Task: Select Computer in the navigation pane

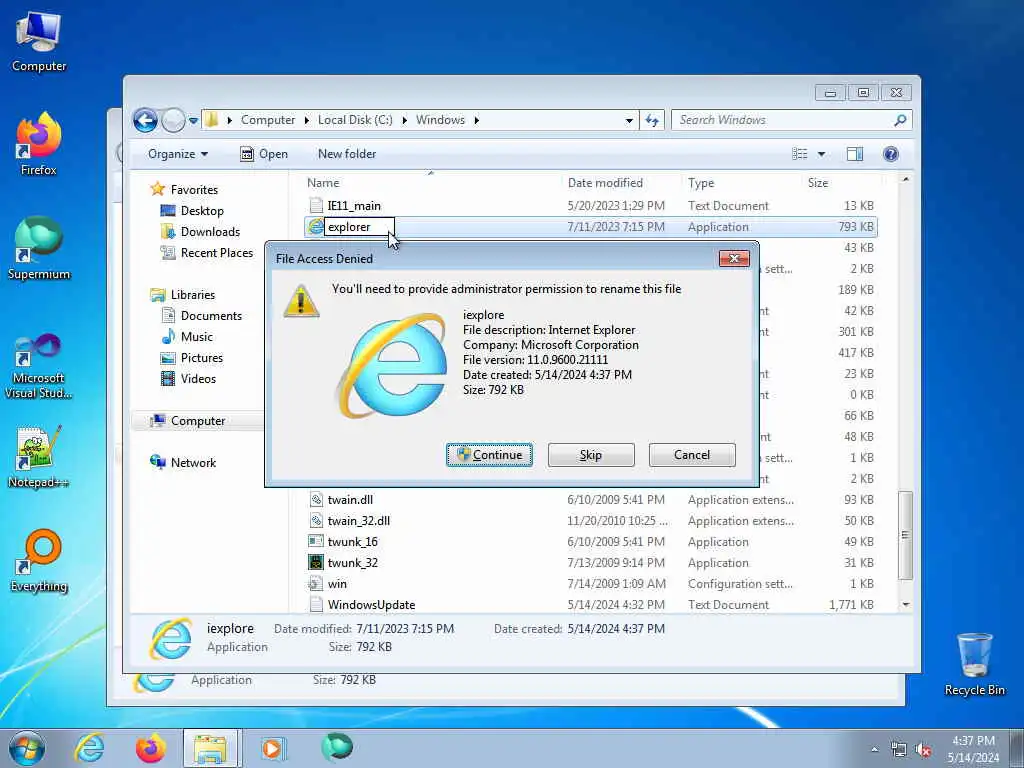Action: 198,421
